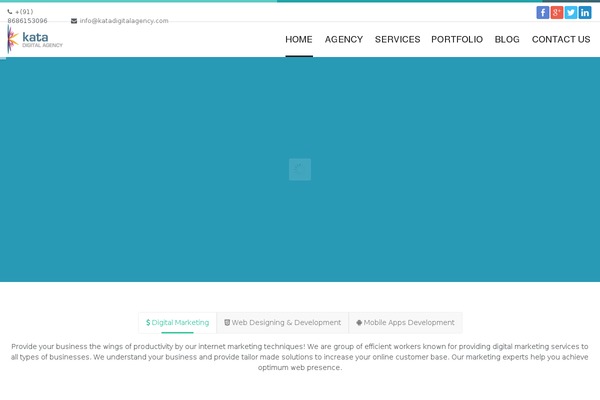600x400 pixels.
Task: Select the Digital Marketing tab
Action: pyautogui.click(x=178, y=323)
